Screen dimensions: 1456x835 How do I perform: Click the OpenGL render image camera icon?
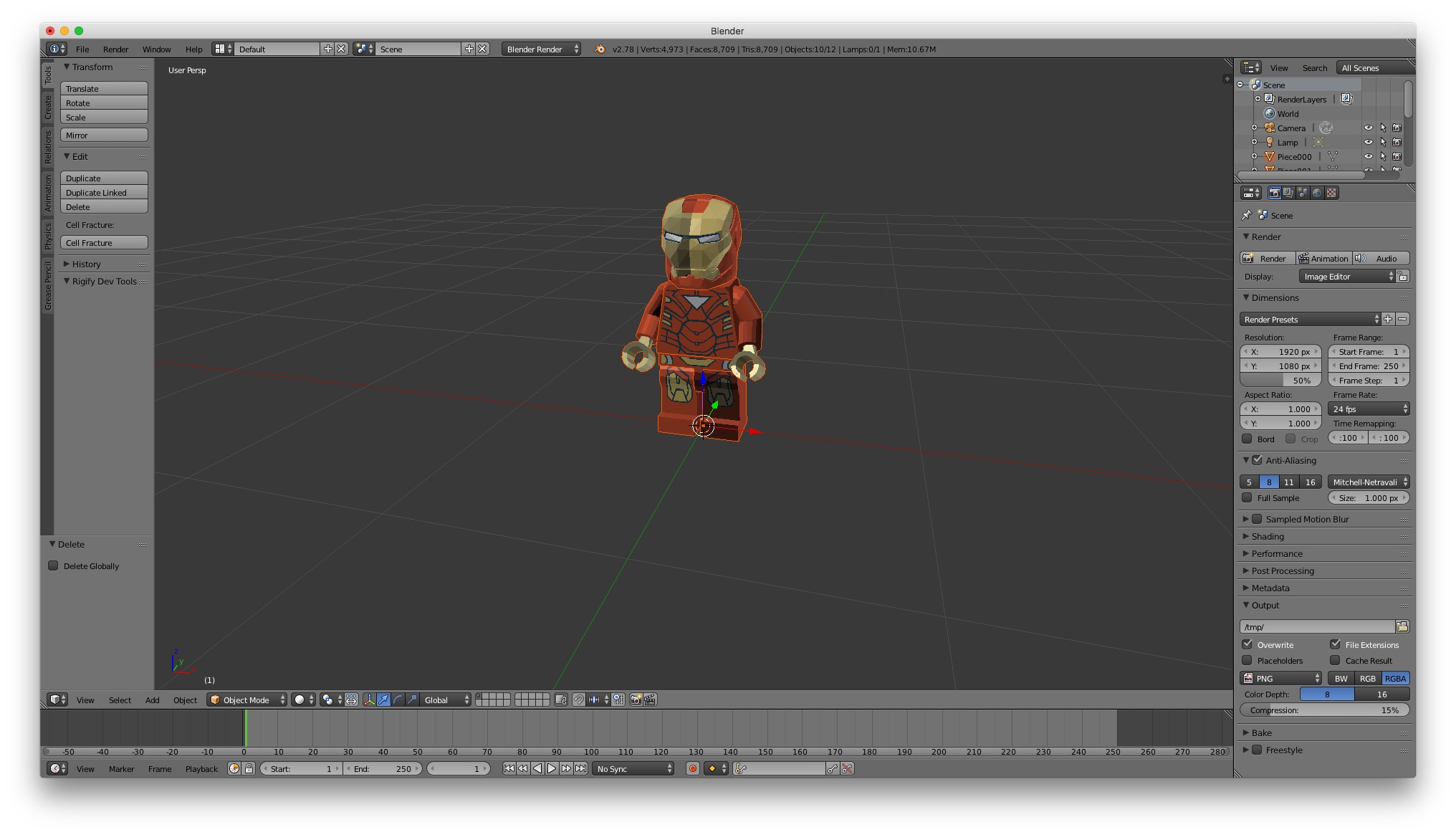coord(636,700)
